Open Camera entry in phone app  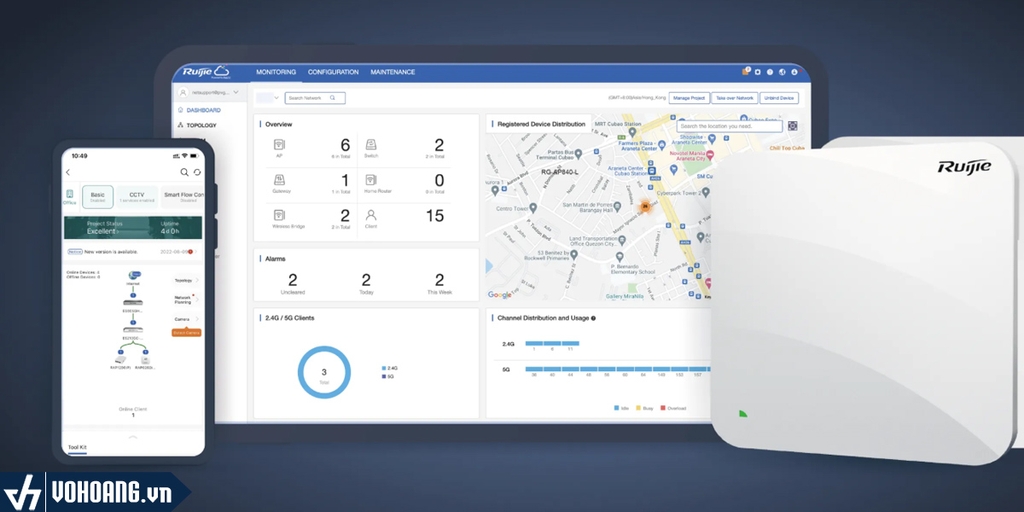pyautogui.click(x=187, y=319)
